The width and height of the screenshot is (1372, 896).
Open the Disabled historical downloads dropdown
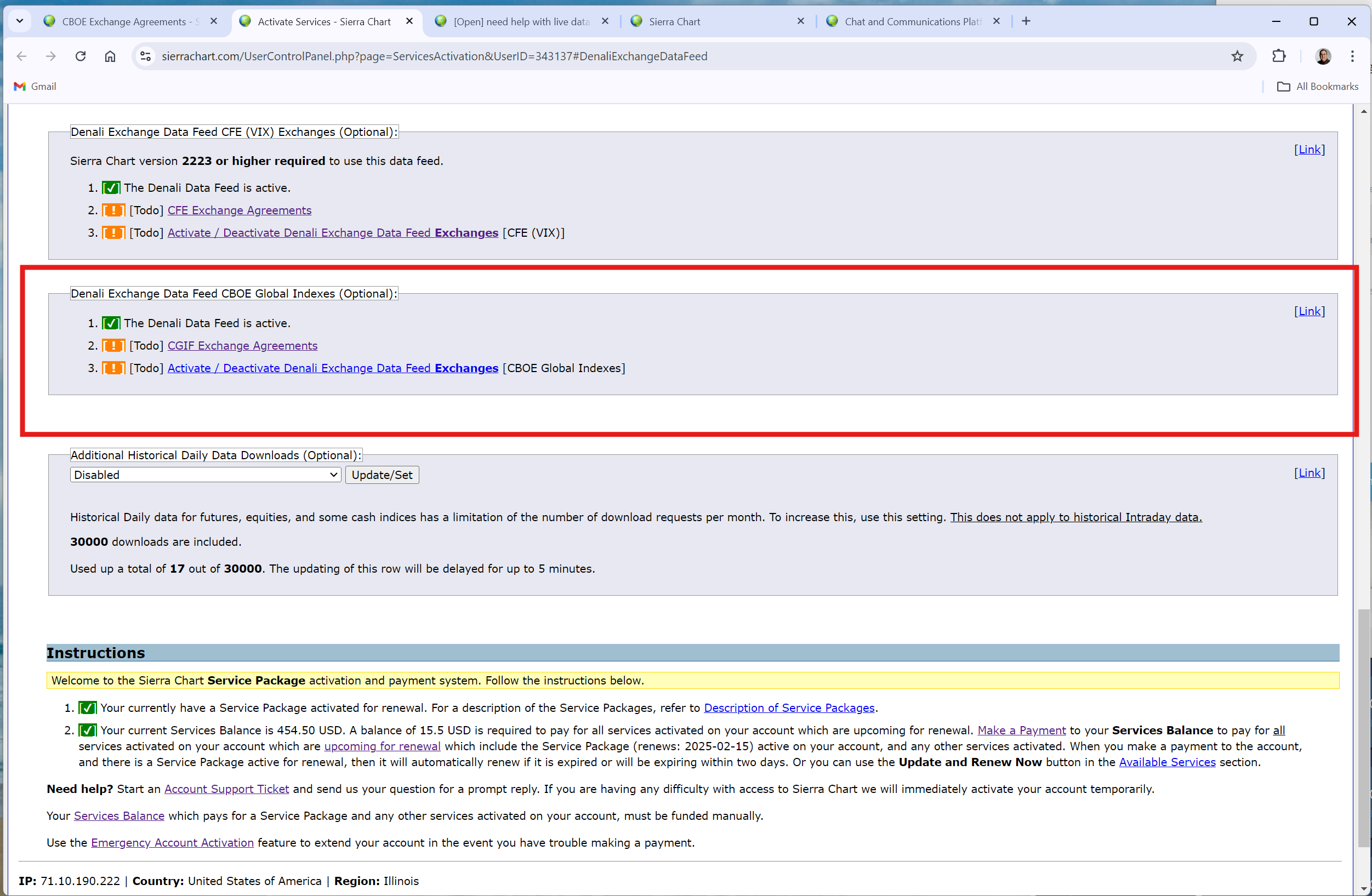(x=205, y=475)
